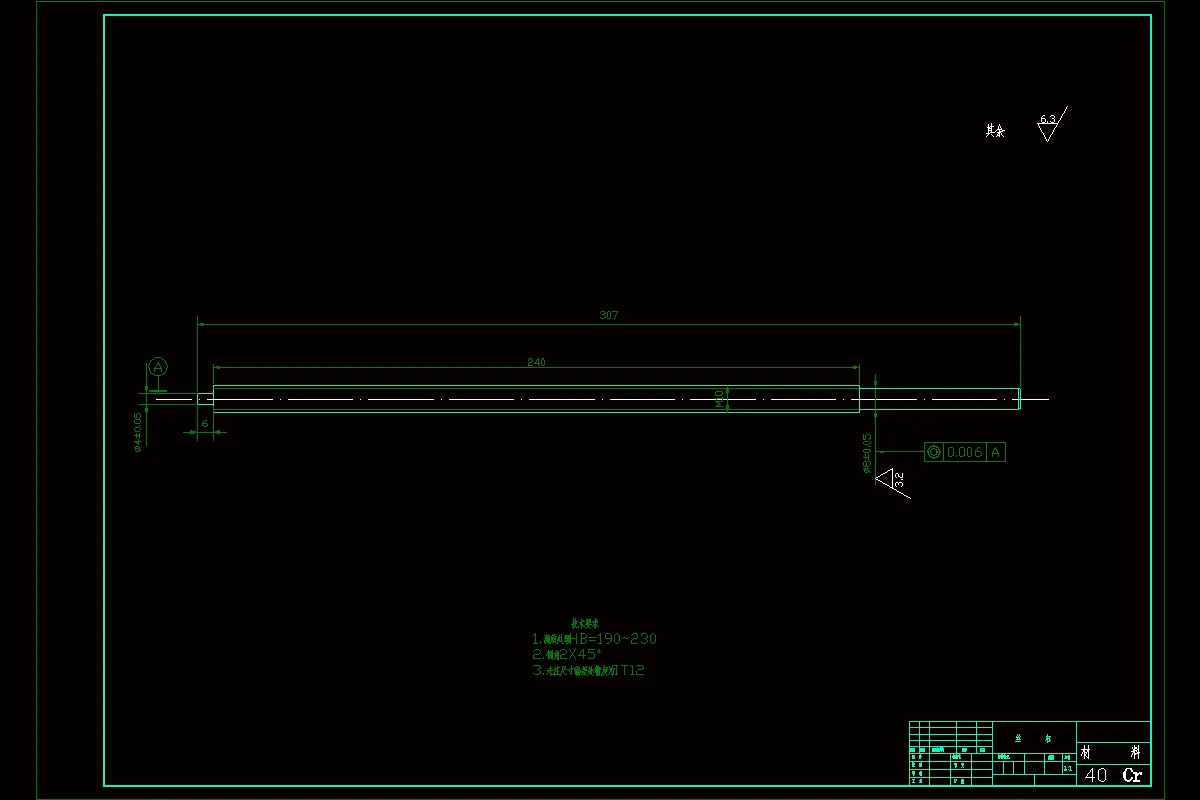This screenshot has height=800, width=1200.
Task: Click the 0.006 tolerance value in feature frame
Action: 965,452
